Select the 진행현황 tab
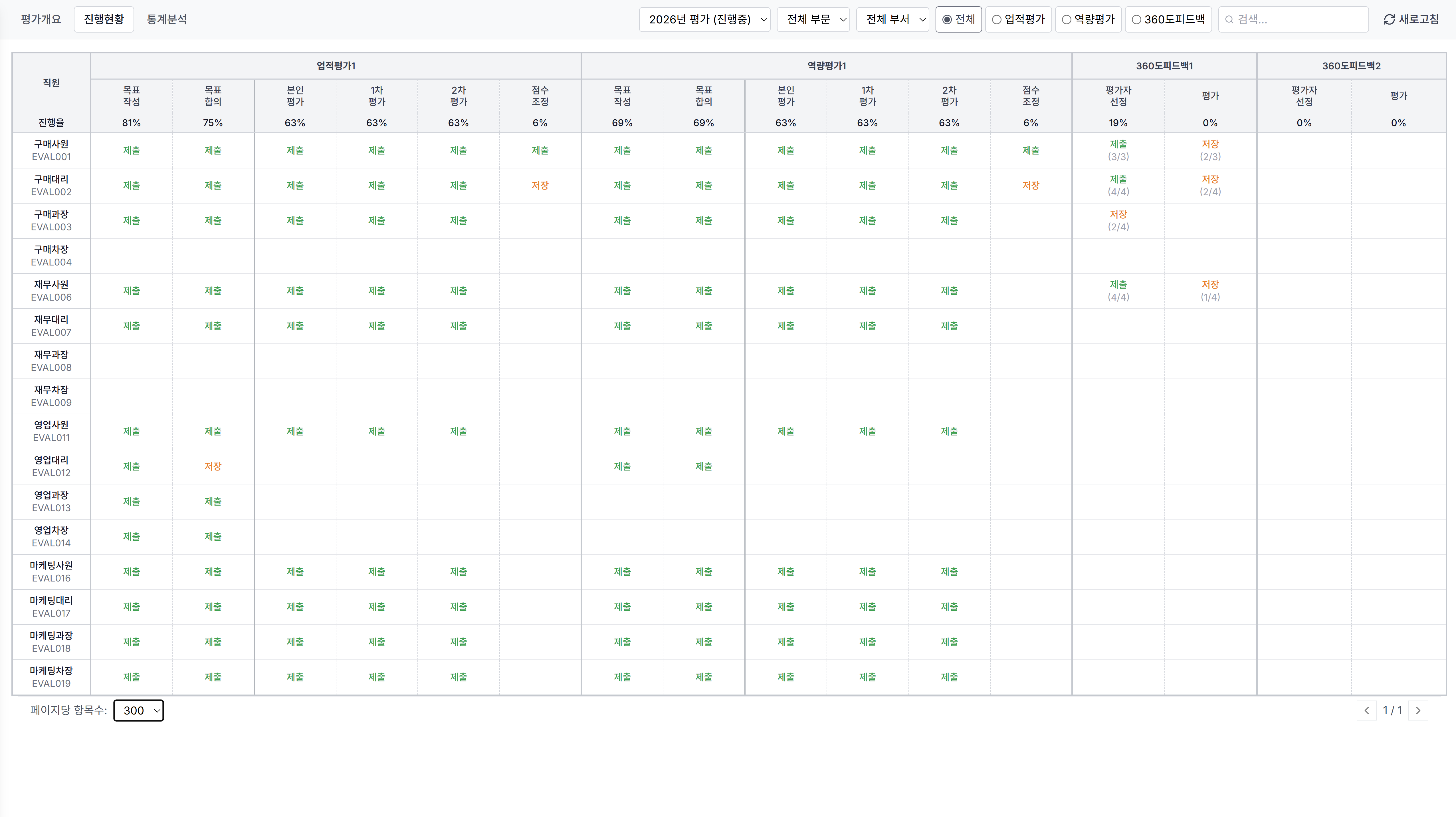1456x817 pixels. (104, 19)
